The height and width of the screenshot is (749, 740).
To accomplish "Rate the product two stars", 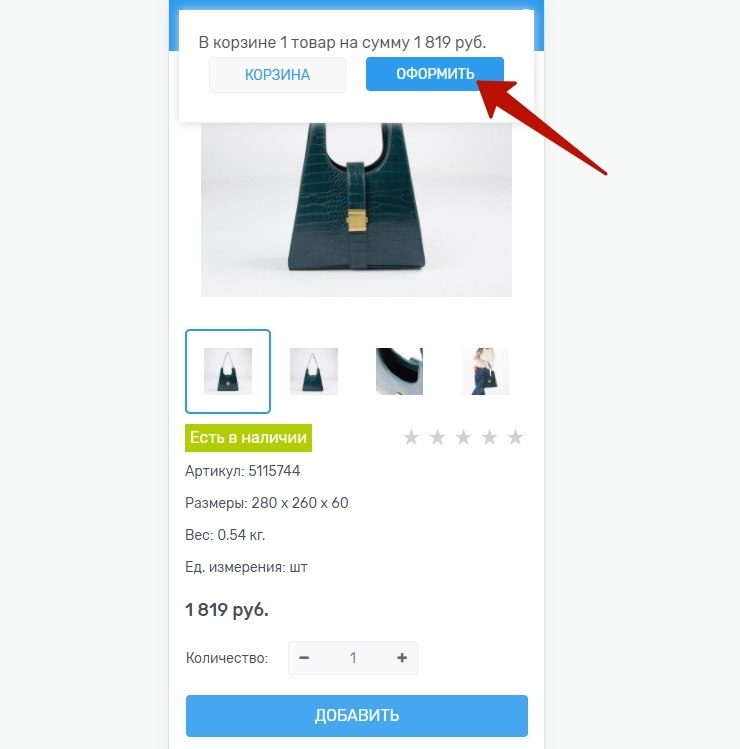I will coord(437,437).
